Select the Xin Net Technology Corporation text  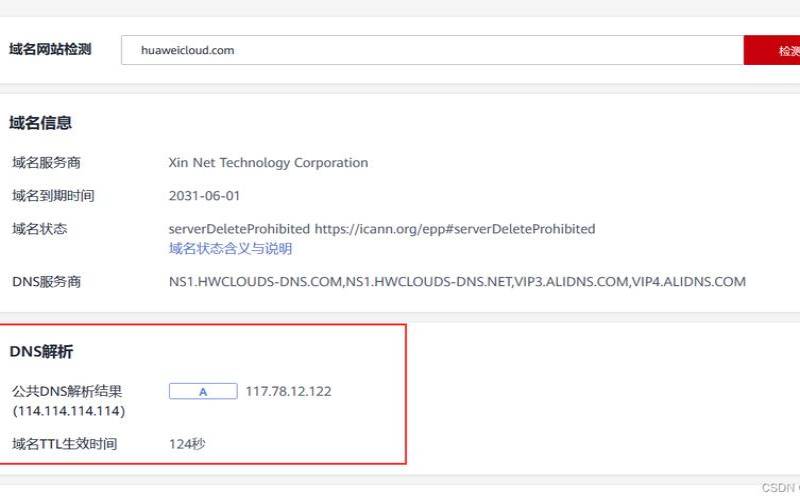point(268,163)
